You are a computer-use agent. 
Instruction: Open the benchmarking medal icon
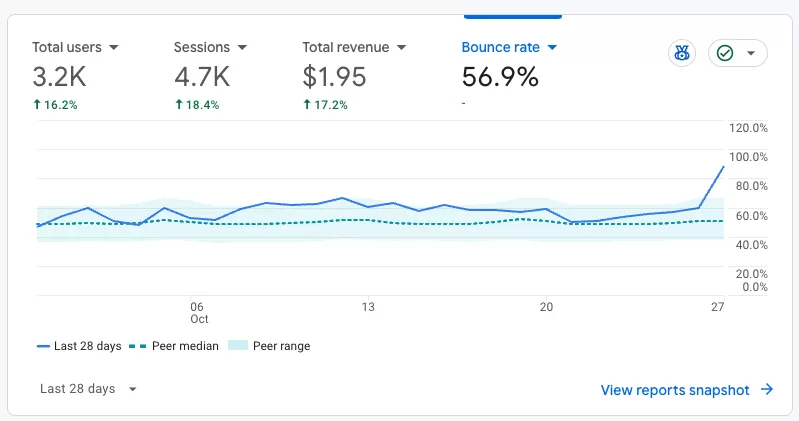(x=682, y=53)
